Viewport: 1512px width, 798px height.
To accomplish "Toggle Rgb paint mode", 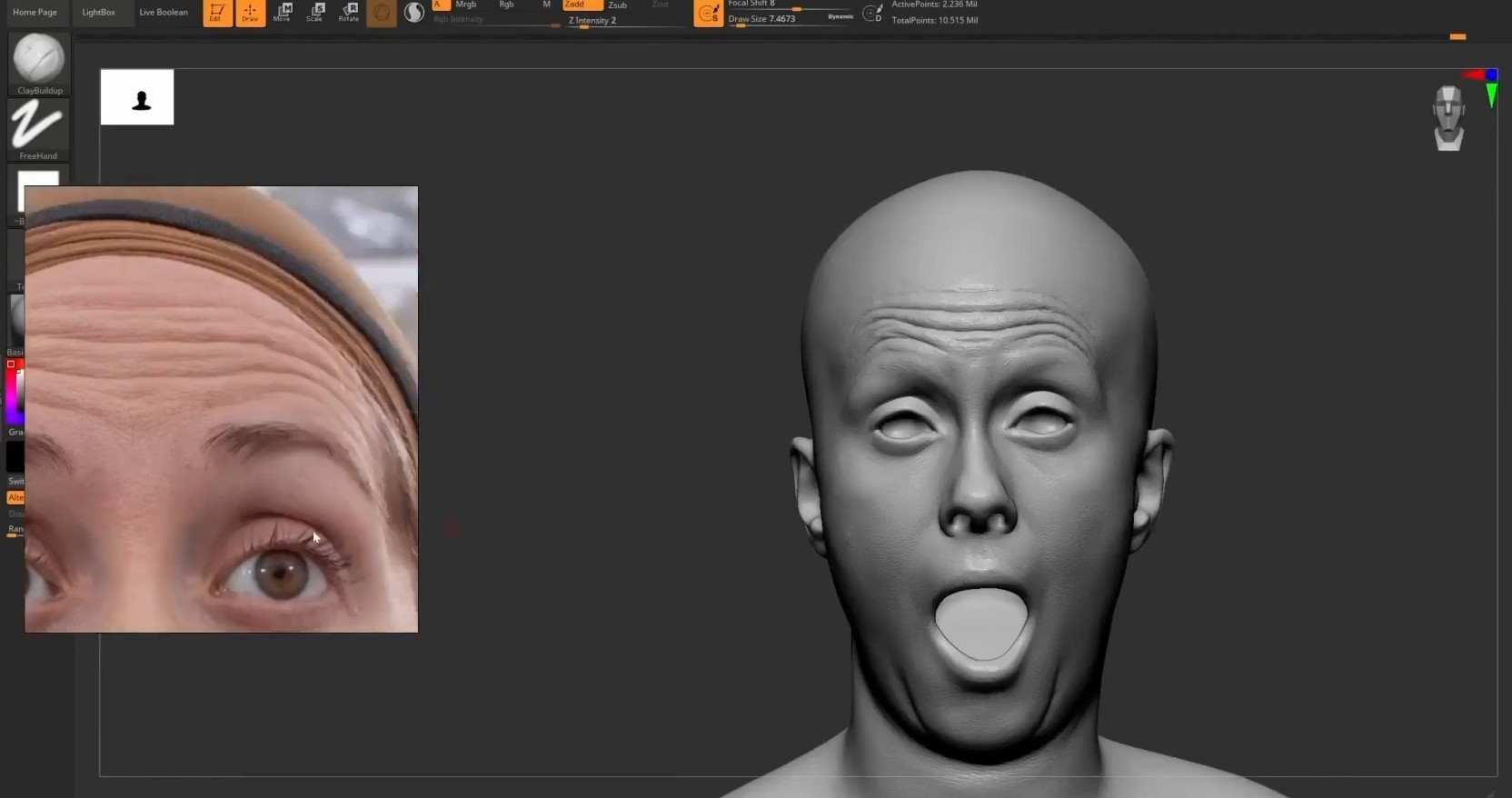I will (506, 5).
